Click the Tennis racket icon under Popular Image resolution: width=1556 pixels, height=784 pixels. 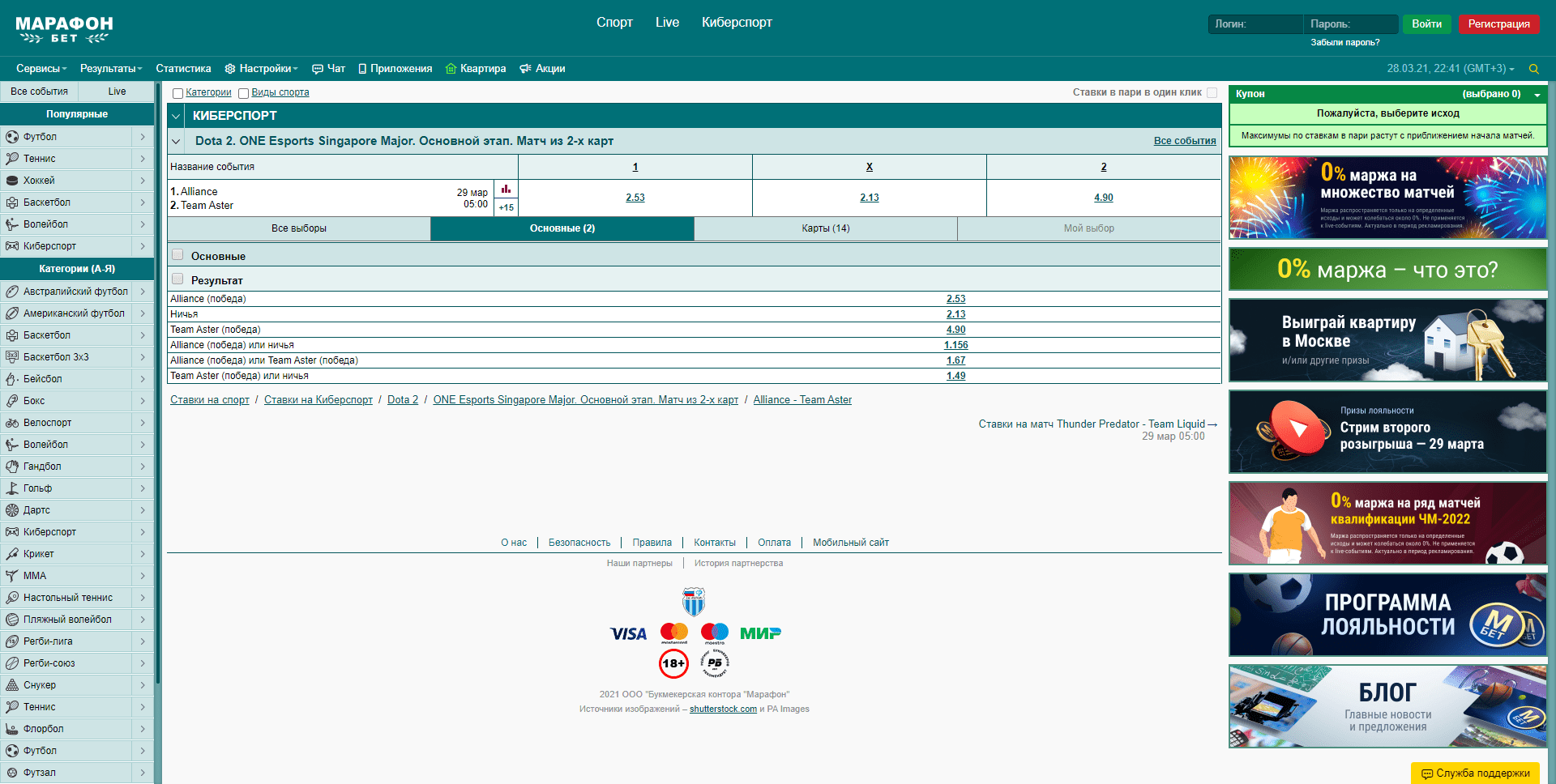[12, 159]
